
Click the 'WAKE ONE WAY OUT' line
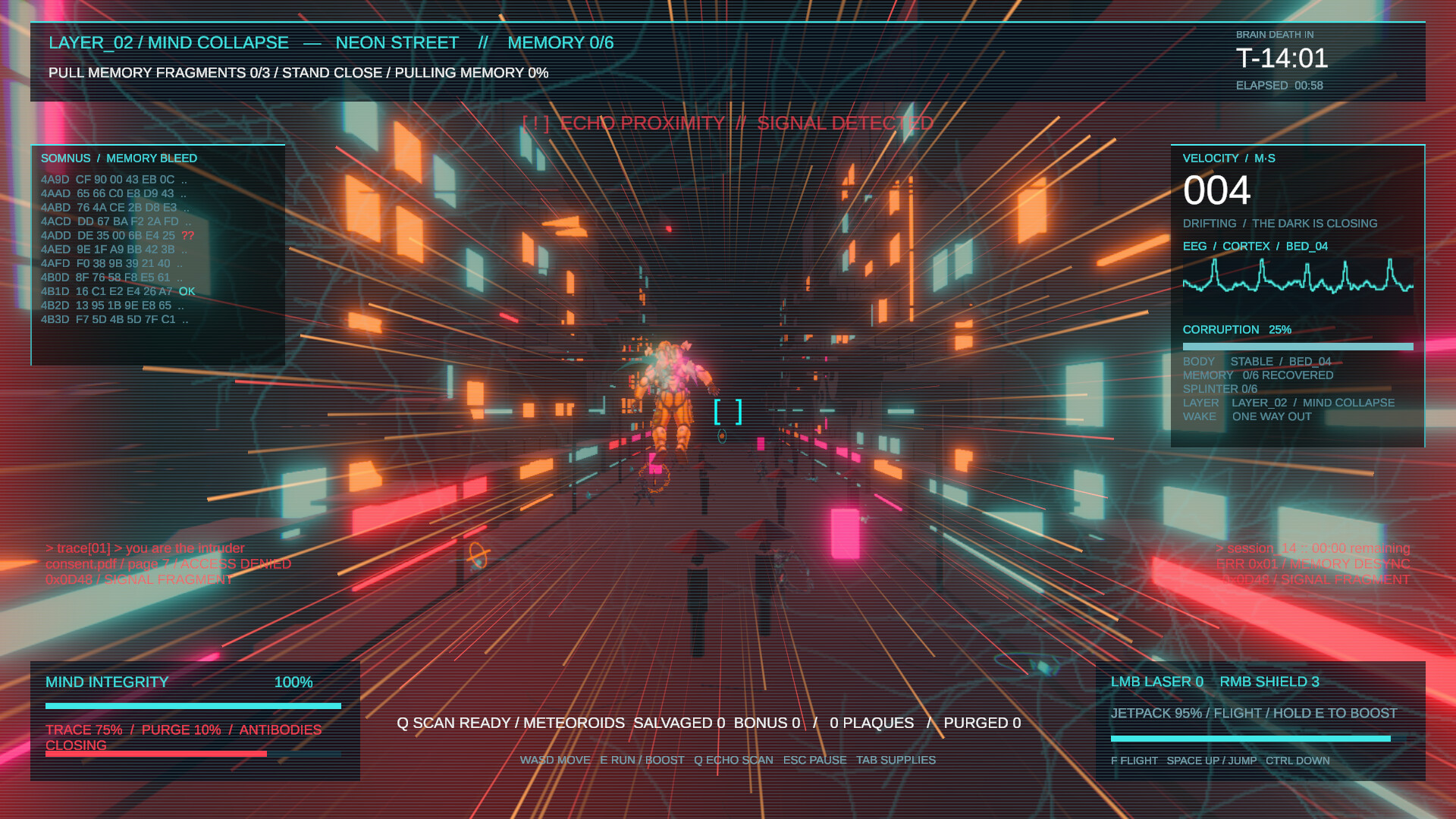point(1247,416)
